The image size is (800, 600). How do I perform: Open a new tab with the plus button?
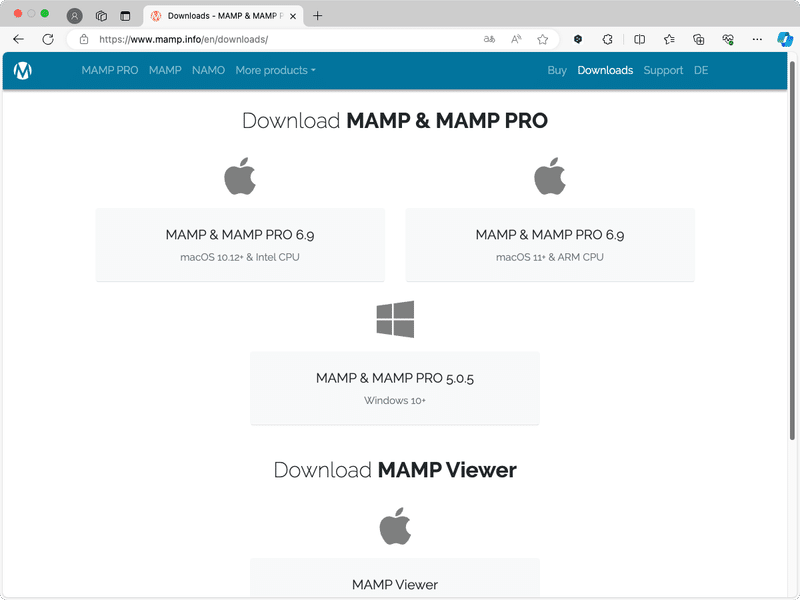pyautogui.click(x=317, y=16)
